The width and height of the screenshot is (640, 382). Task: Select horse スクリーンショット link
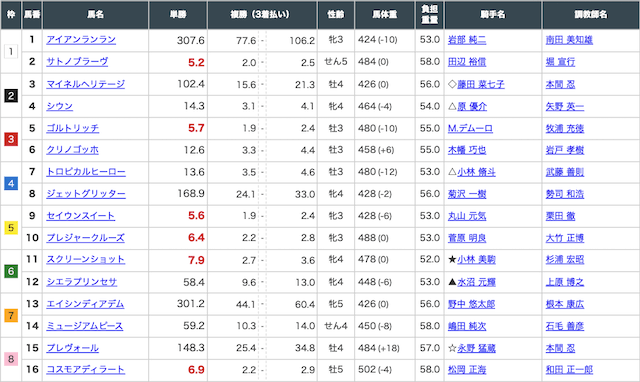tap(85, 259)
